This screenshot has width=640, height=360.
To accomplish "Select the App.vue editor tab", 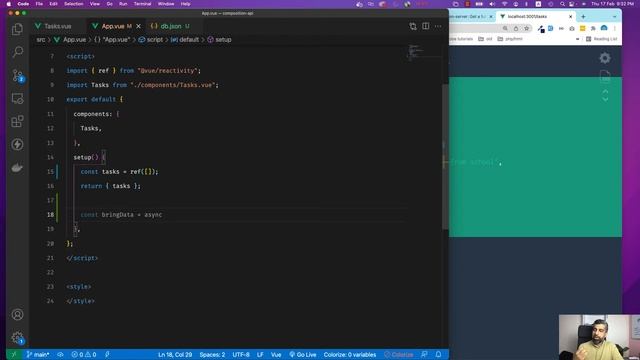I will (112, 26).
